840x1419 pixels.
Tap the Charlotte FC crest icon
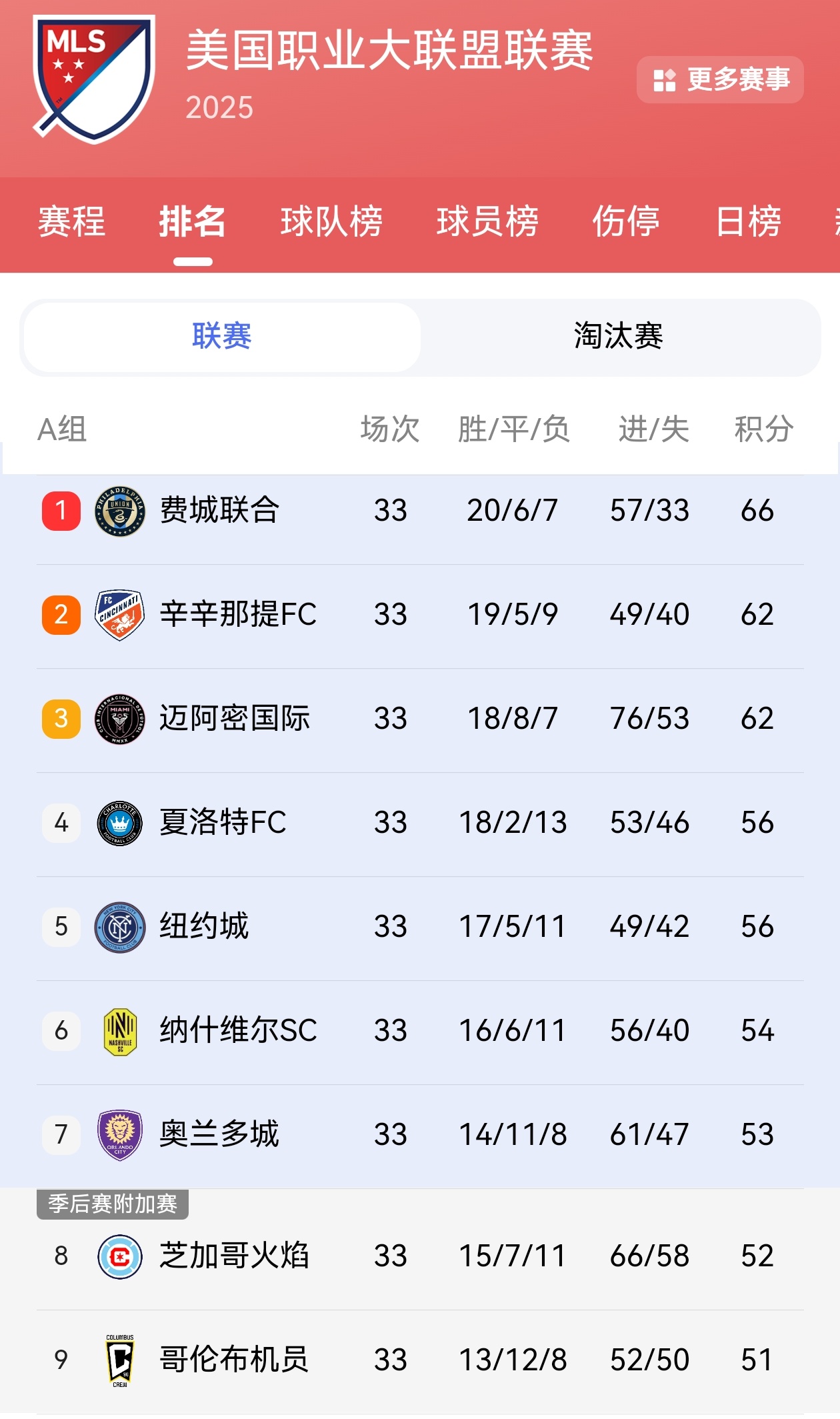pos(120,823)
